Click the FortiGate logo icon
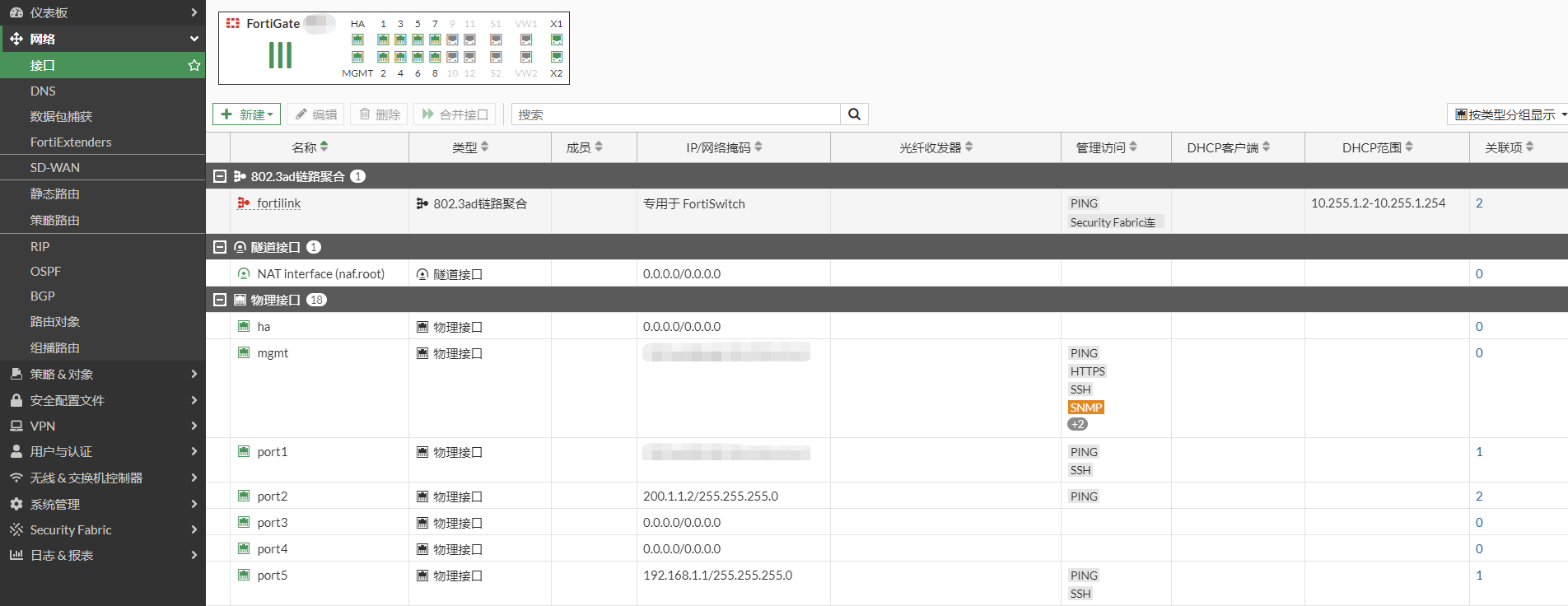The image size is (1568, 606). (x=233, y=24)
